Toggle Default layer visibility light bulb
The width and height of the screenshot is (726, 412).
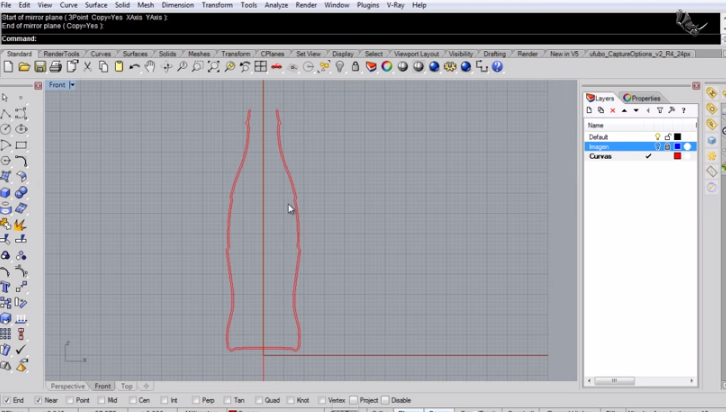[657, 137]
